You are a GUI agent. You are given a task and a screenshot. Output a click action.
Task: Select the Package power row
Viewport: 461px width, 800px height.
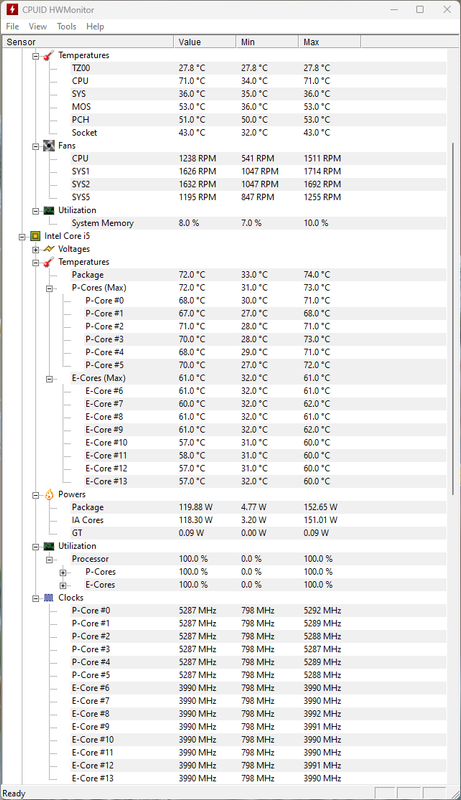point(259,507)
